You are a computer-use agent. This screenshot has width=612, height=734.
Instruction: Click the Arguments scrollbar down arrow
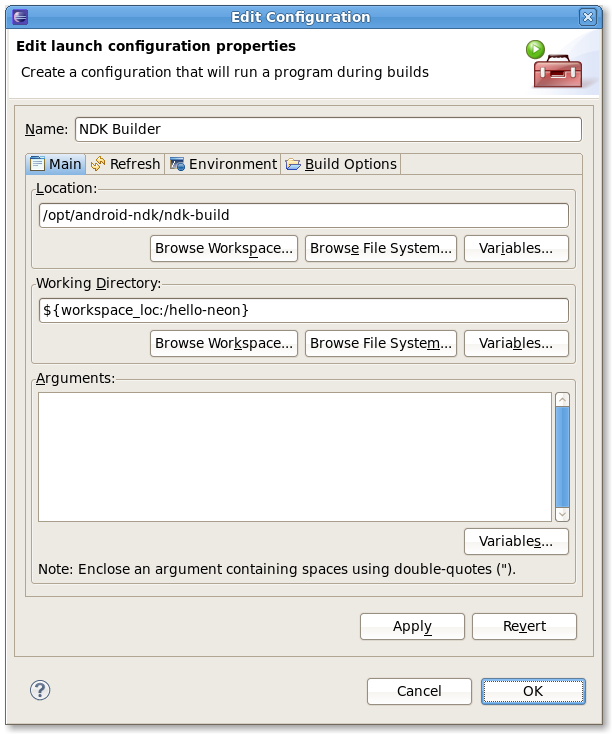(562, 514)
